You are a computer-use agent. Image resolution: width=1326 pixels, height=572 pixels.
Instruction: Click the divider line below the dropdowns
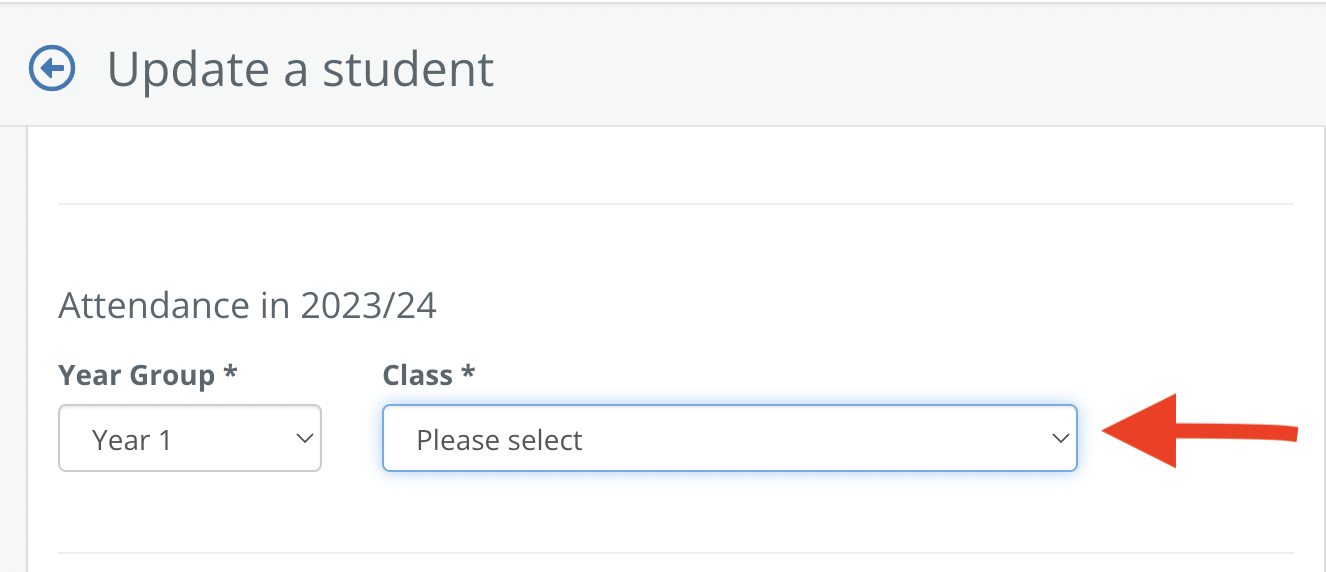(676, 553)
